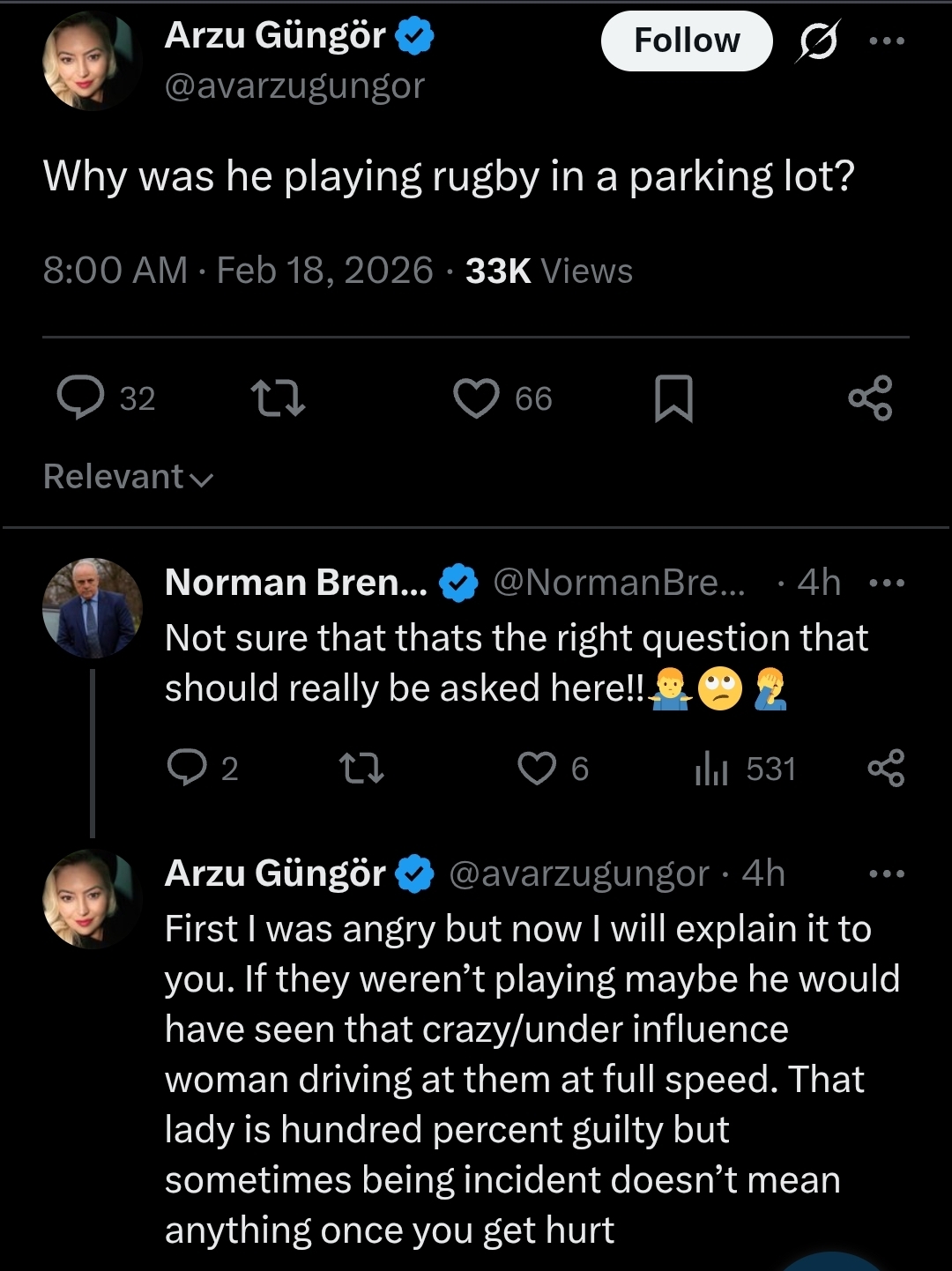Repost Norman's reply
This screenshot has width=952, height=1271.
361,768
